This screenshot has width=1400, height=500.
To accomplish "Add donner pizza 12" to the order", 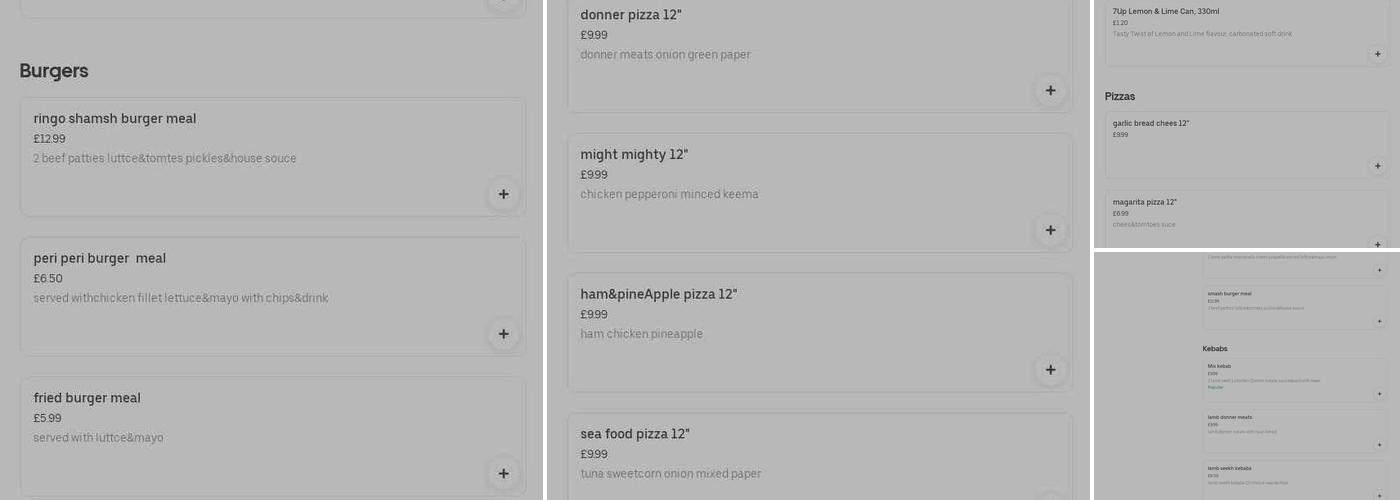I will coord(1050,91).
